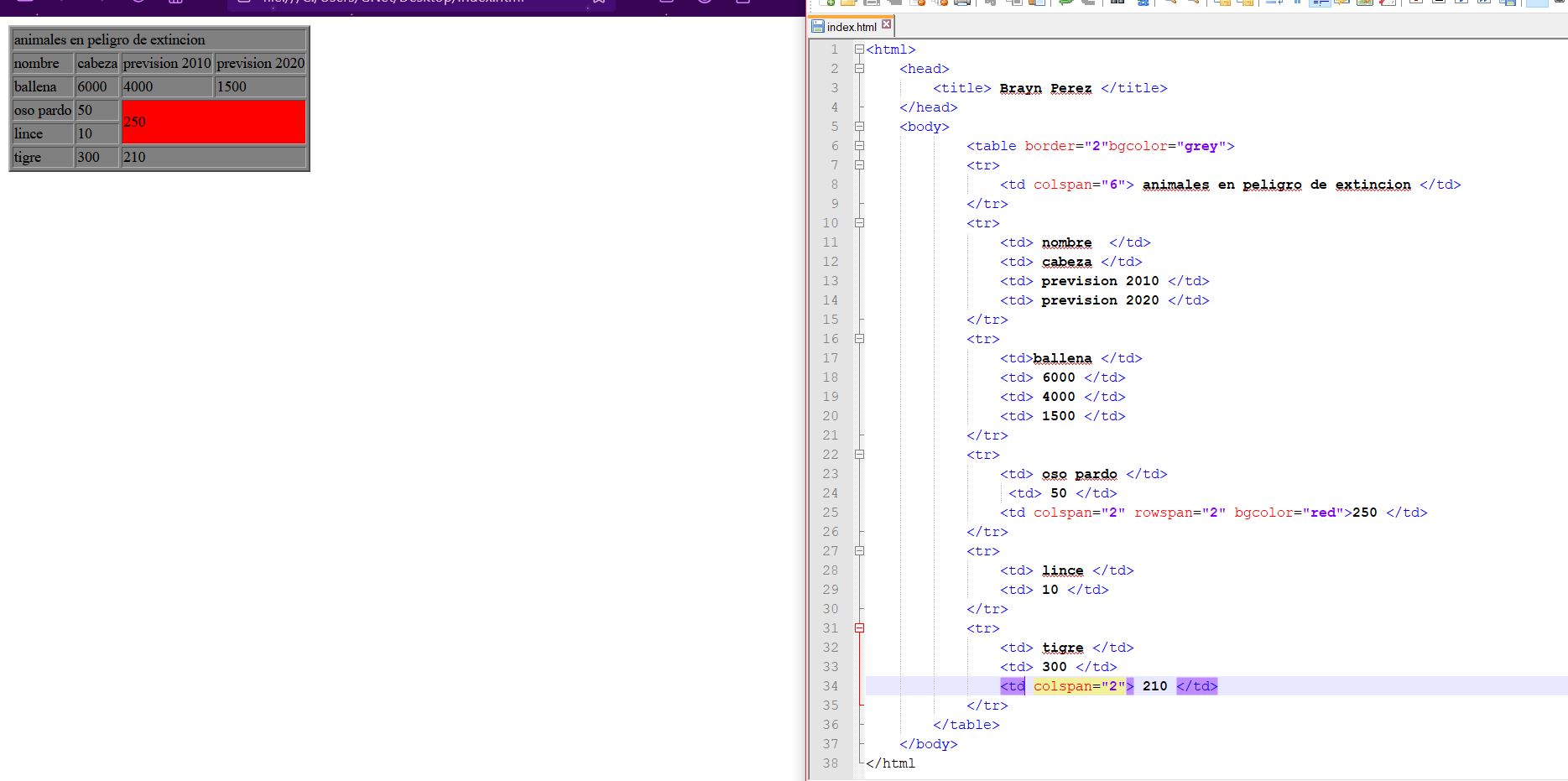Click the green Undo arrow in toolbar
This screenshot has height=781, width=1568.
[x=1066, y=3]
